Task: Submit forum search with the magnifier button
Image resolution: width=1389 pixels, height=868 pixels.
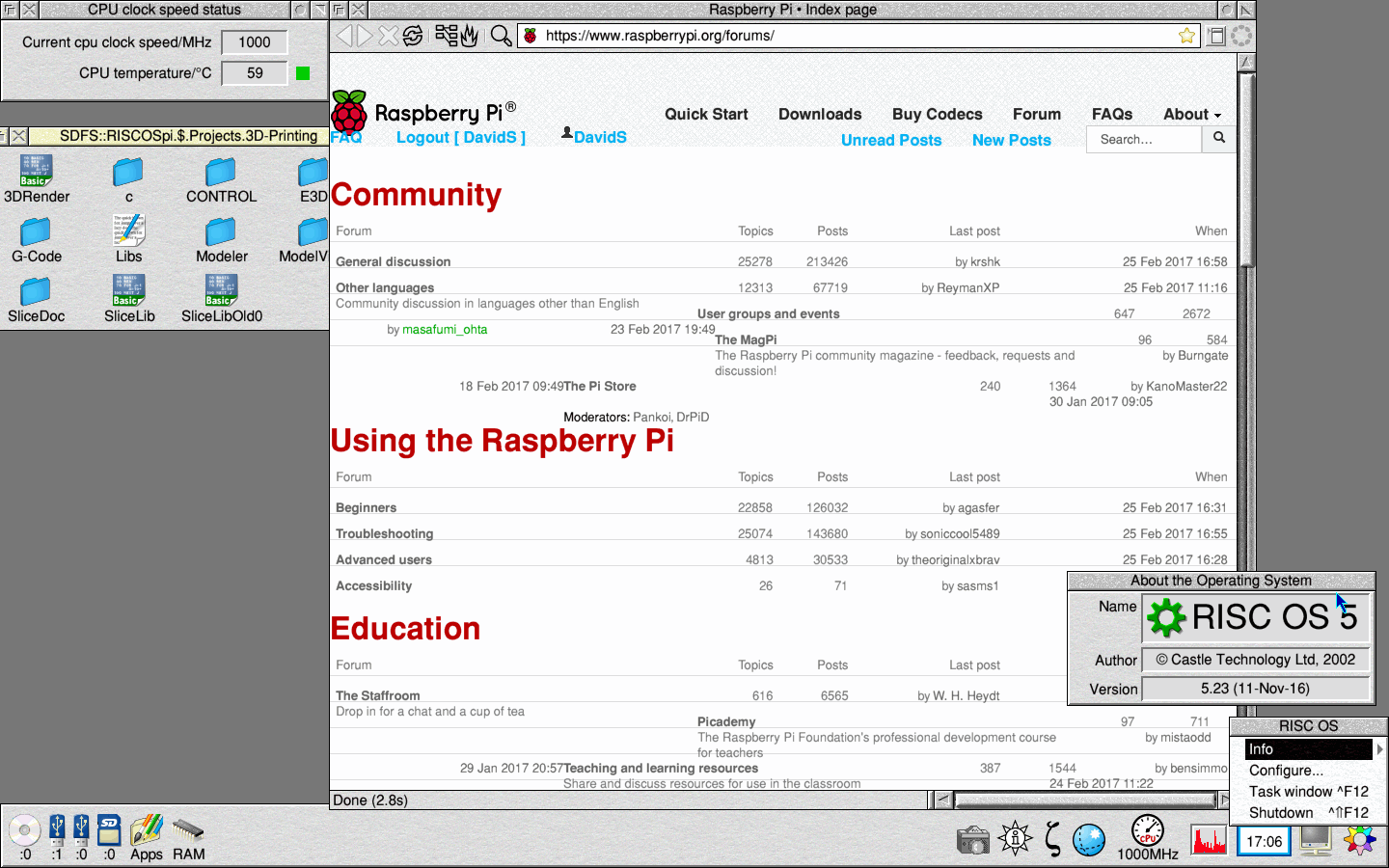Action: click(1219, 139)
